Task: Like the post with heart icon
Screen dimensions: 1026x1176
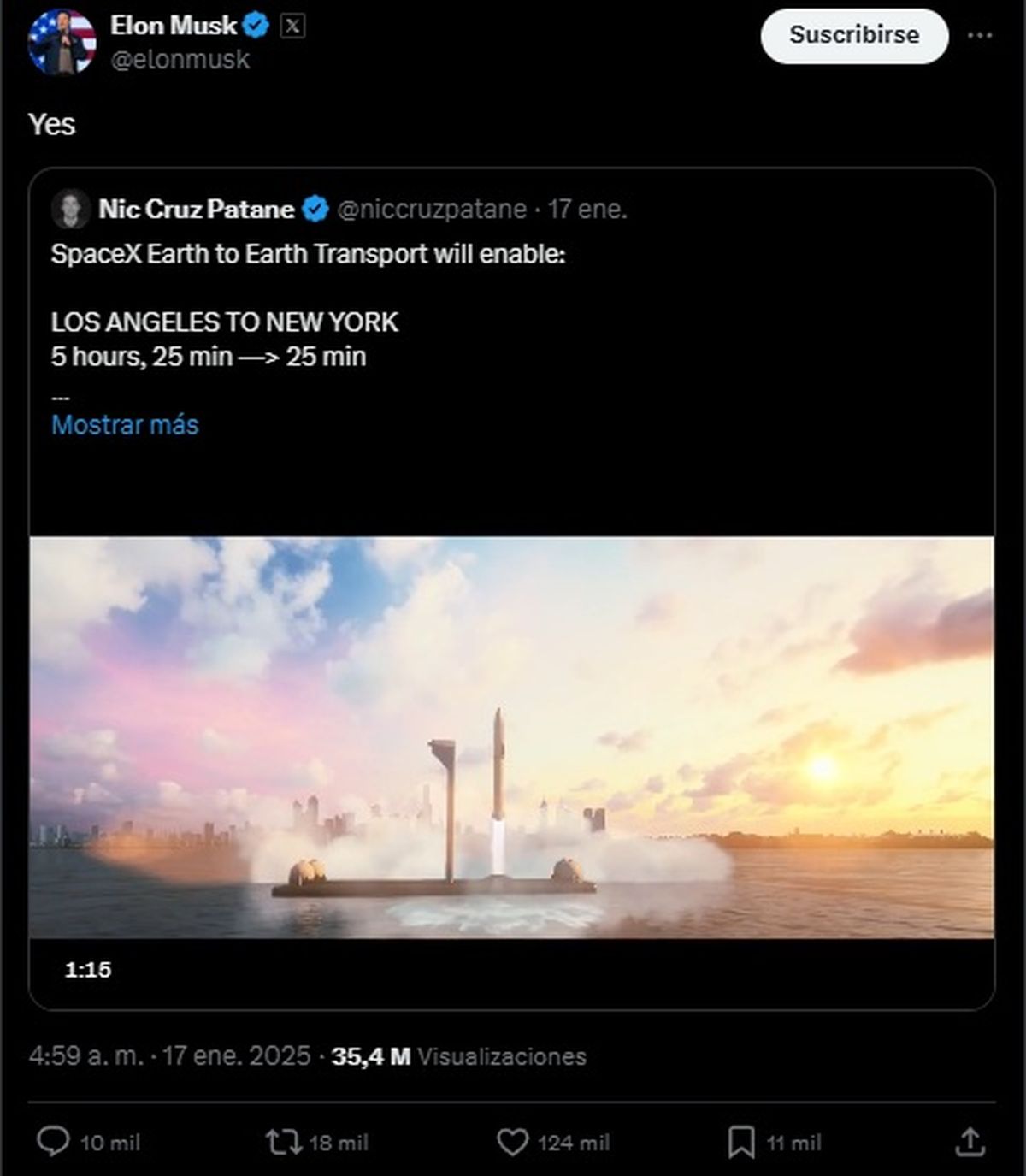Action: [x=512, y=1141]
